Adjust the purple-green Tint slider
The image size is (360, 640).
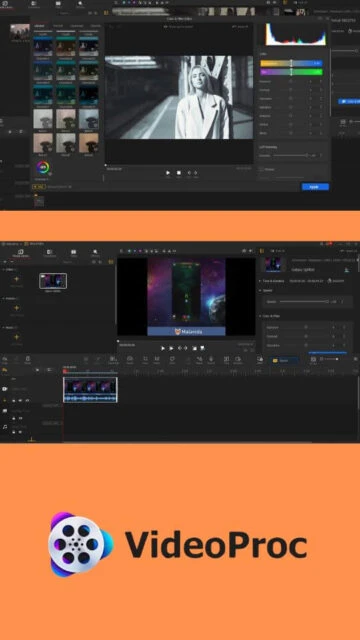click(291, 72)
